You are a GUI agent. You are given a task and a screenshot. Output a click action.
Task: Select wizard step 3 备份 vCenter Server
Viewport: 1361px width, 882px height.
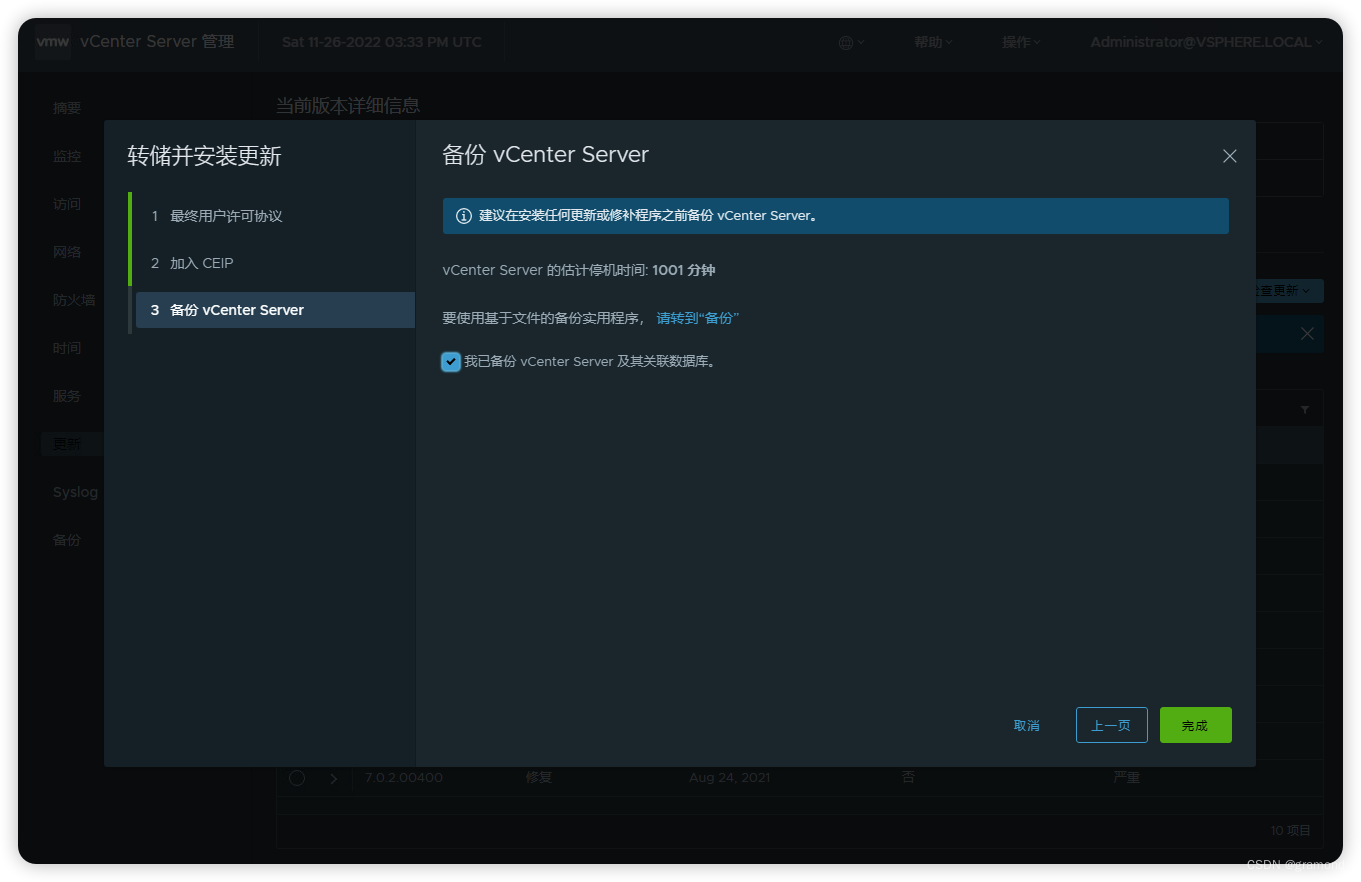click(275, 310)
